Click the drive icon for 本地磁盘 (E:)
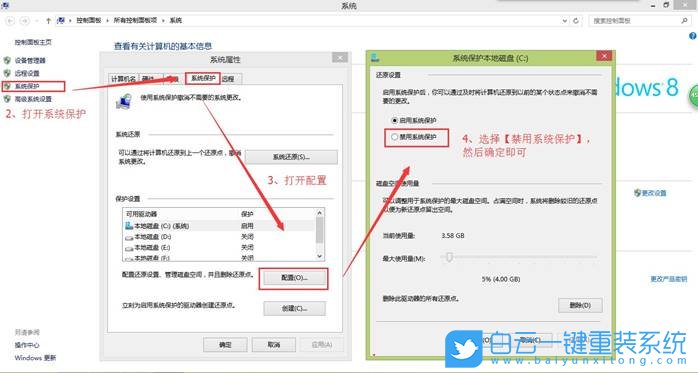The height and width of the screenshot is (373, 698). click(x=129, y=247)
